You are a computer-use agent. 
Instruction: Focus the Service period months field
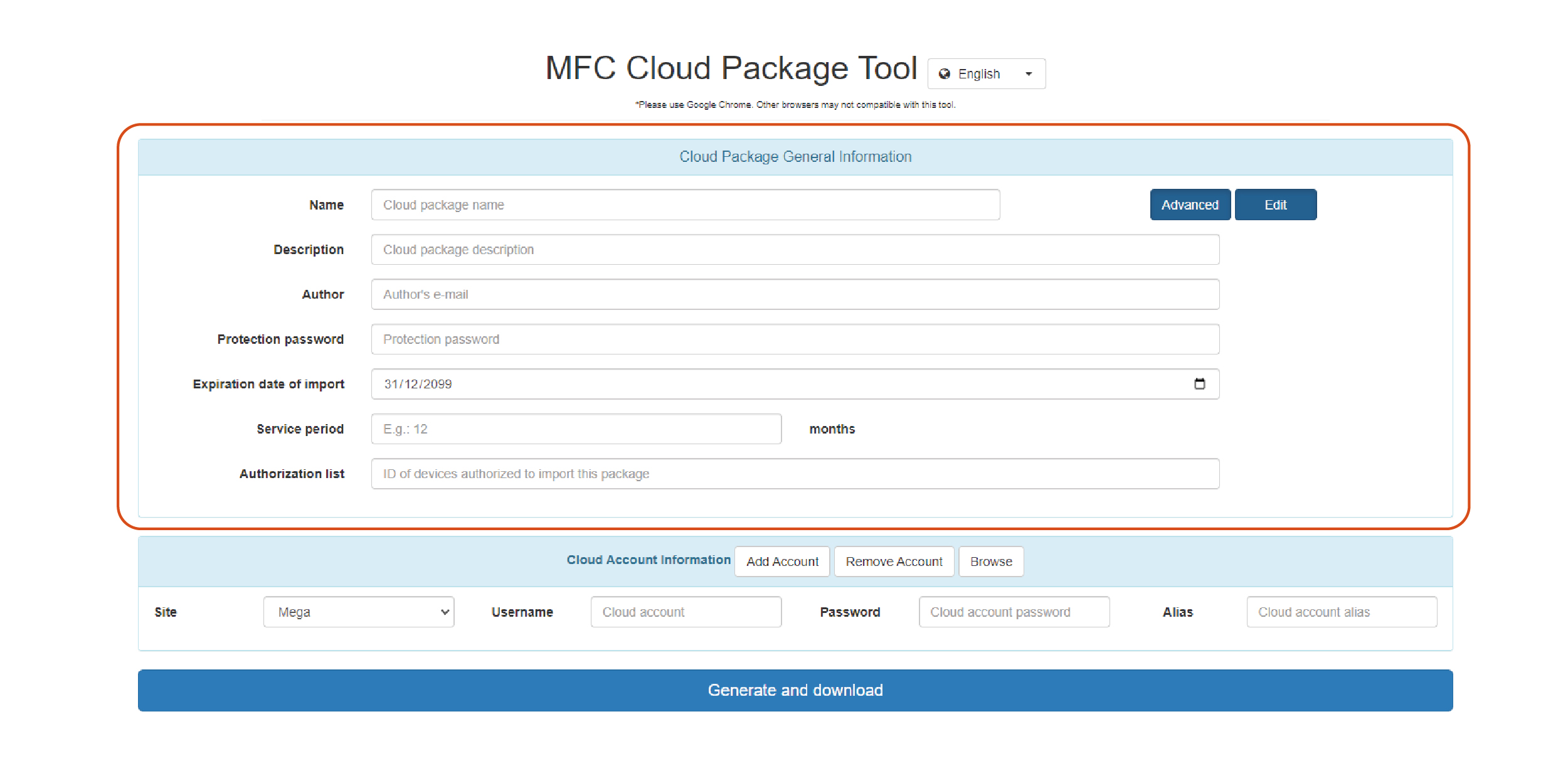click(576, 429)
